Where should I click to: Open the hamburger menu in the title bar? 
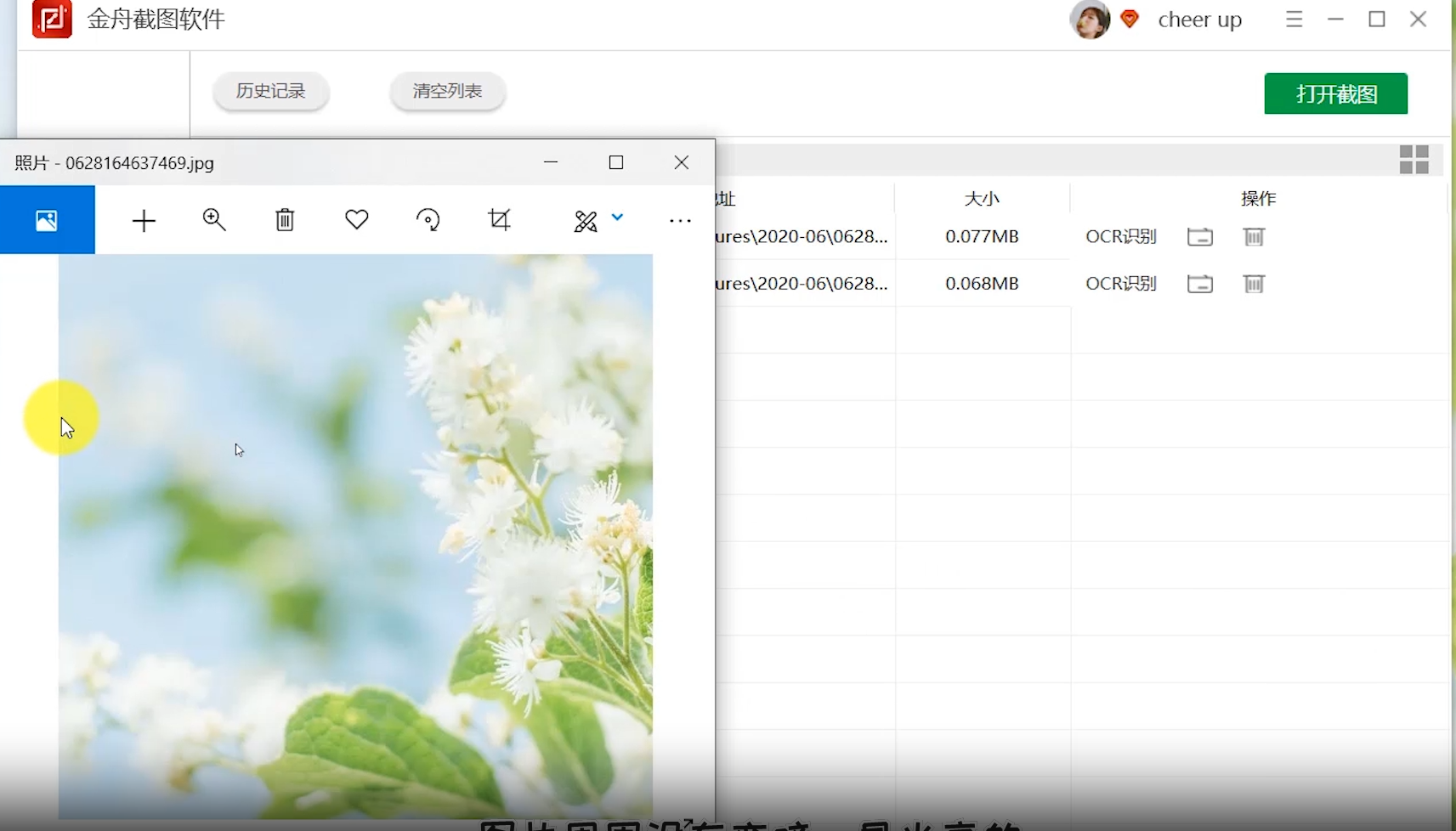pyautogui.click(x=1294, y=19)
